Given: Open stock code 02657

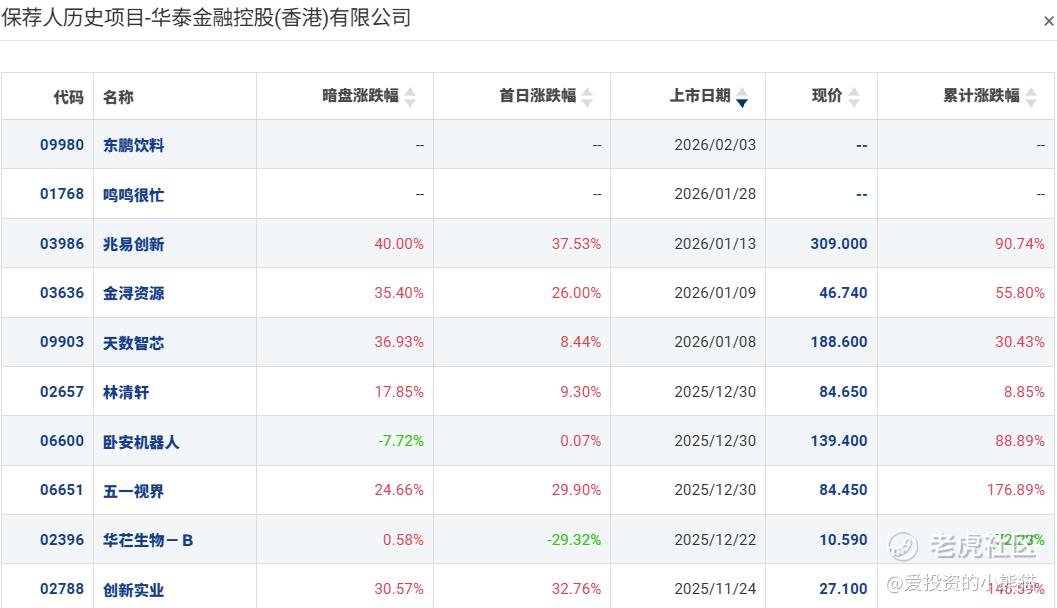Looking at the screenshot, I should tap(62, 392).
